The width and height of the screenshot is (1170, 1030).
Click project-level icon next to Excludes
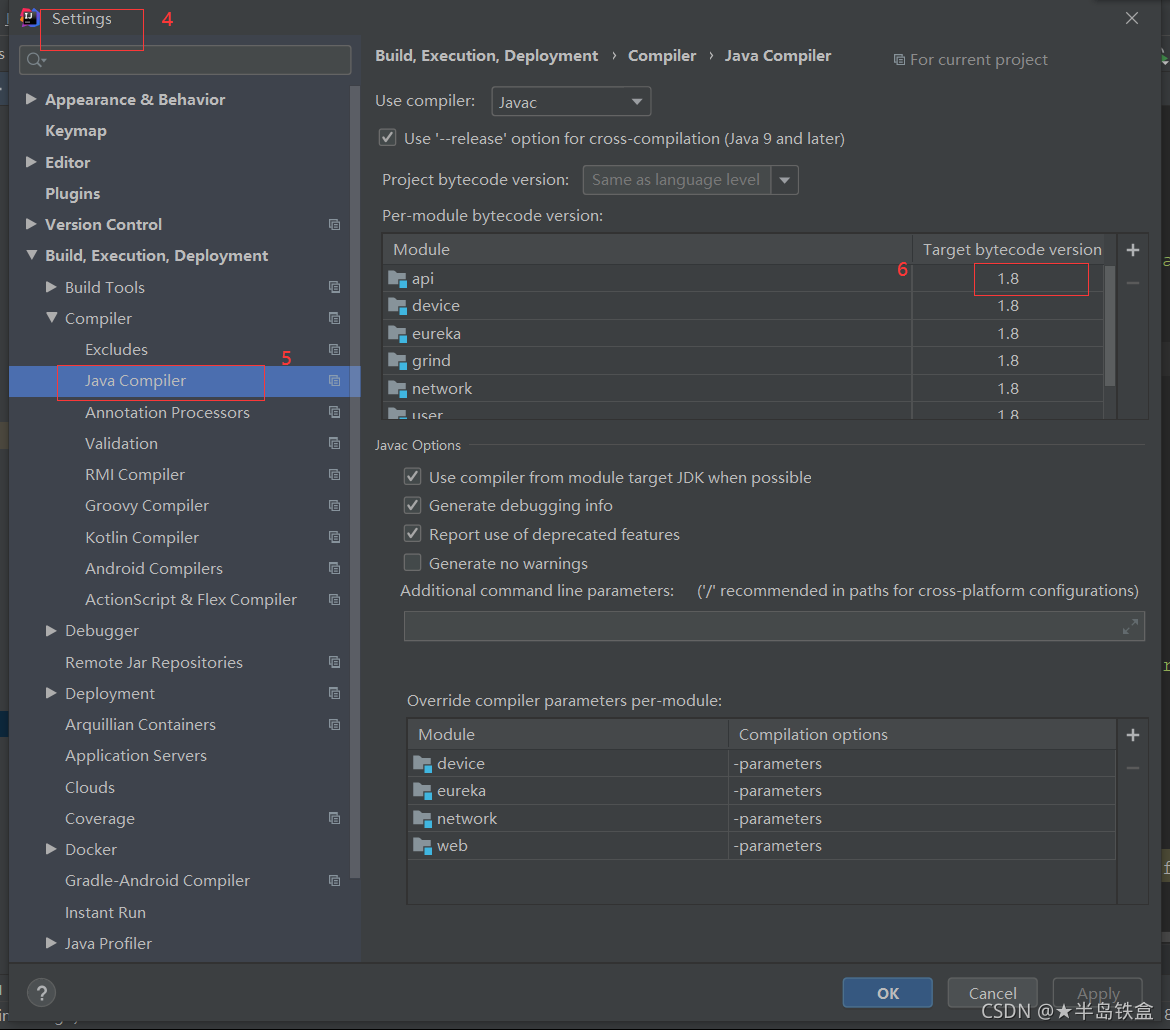334,349
